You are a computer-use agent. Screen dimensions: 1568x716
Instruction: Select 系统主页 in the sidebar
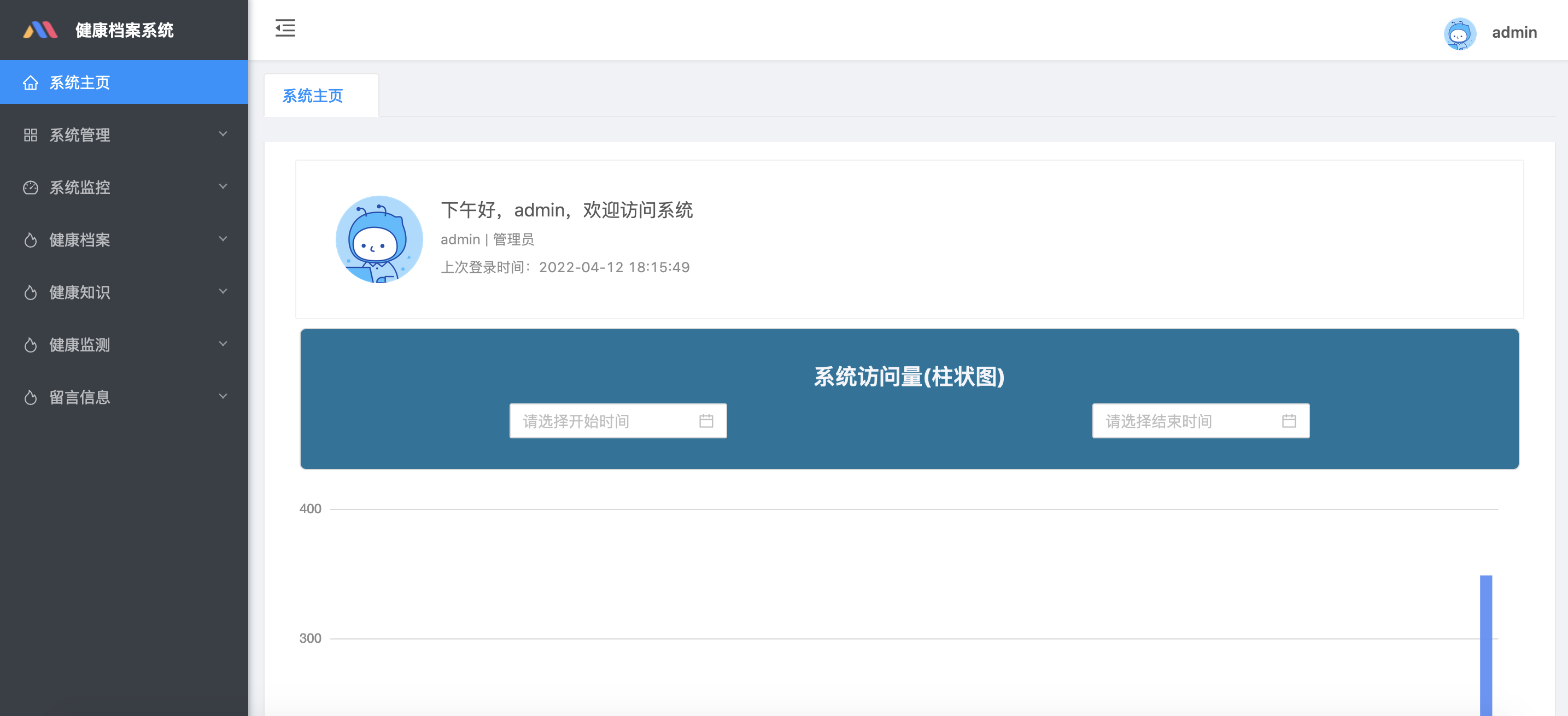(124, 82)
